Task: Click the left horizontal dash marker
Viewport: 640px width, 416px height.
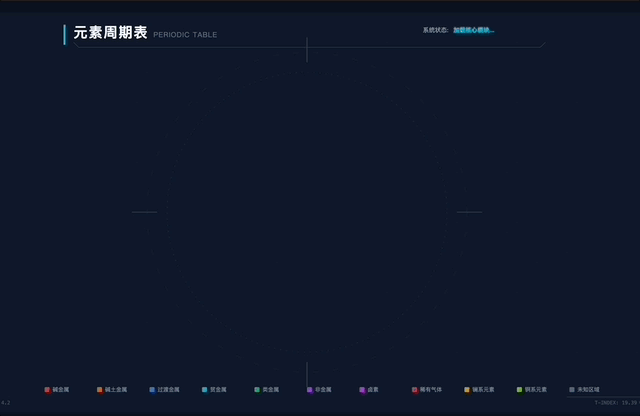Action: [145, 212]
